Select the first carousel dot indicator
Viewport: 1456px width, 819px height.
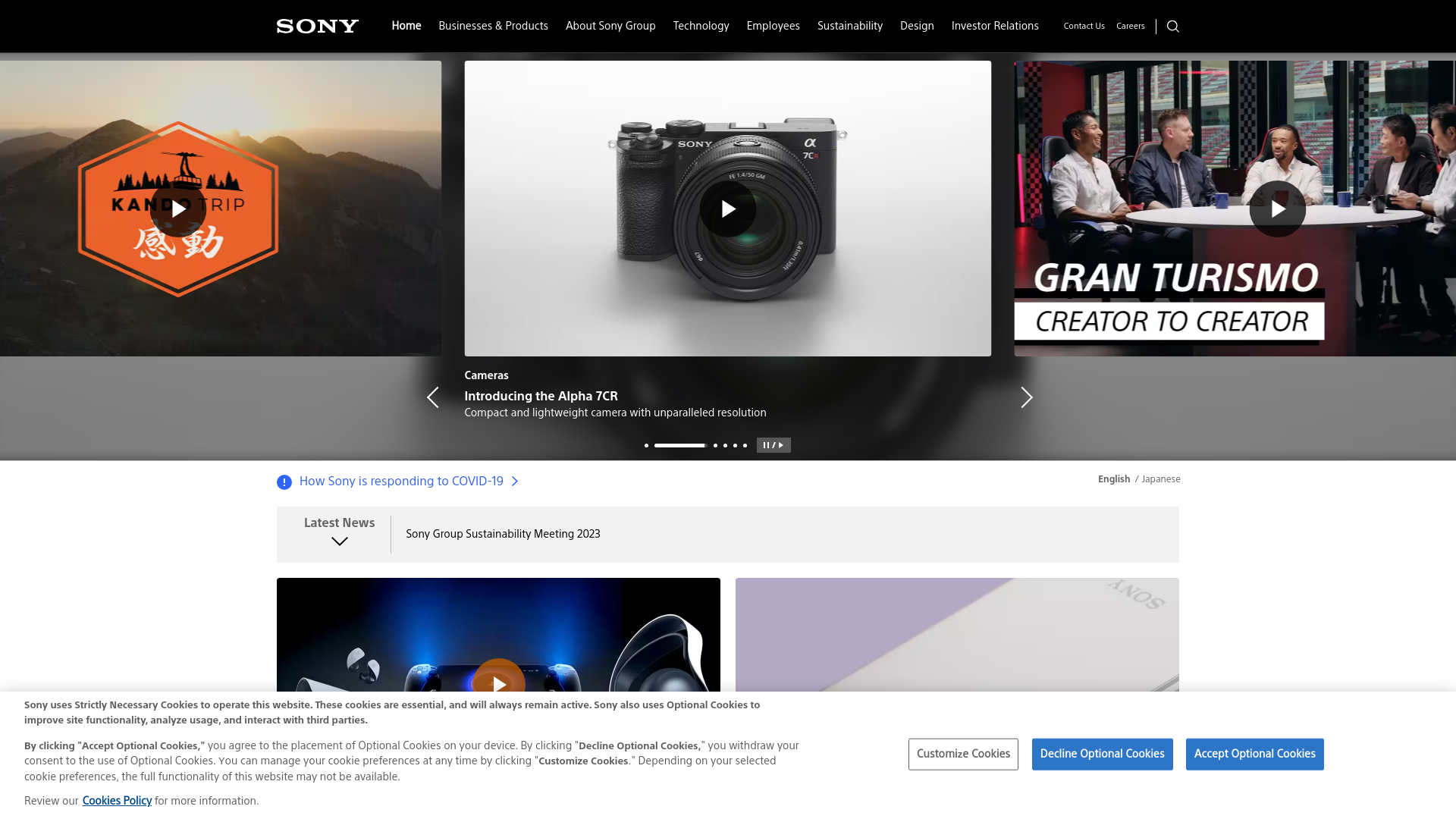pos(646,445)
